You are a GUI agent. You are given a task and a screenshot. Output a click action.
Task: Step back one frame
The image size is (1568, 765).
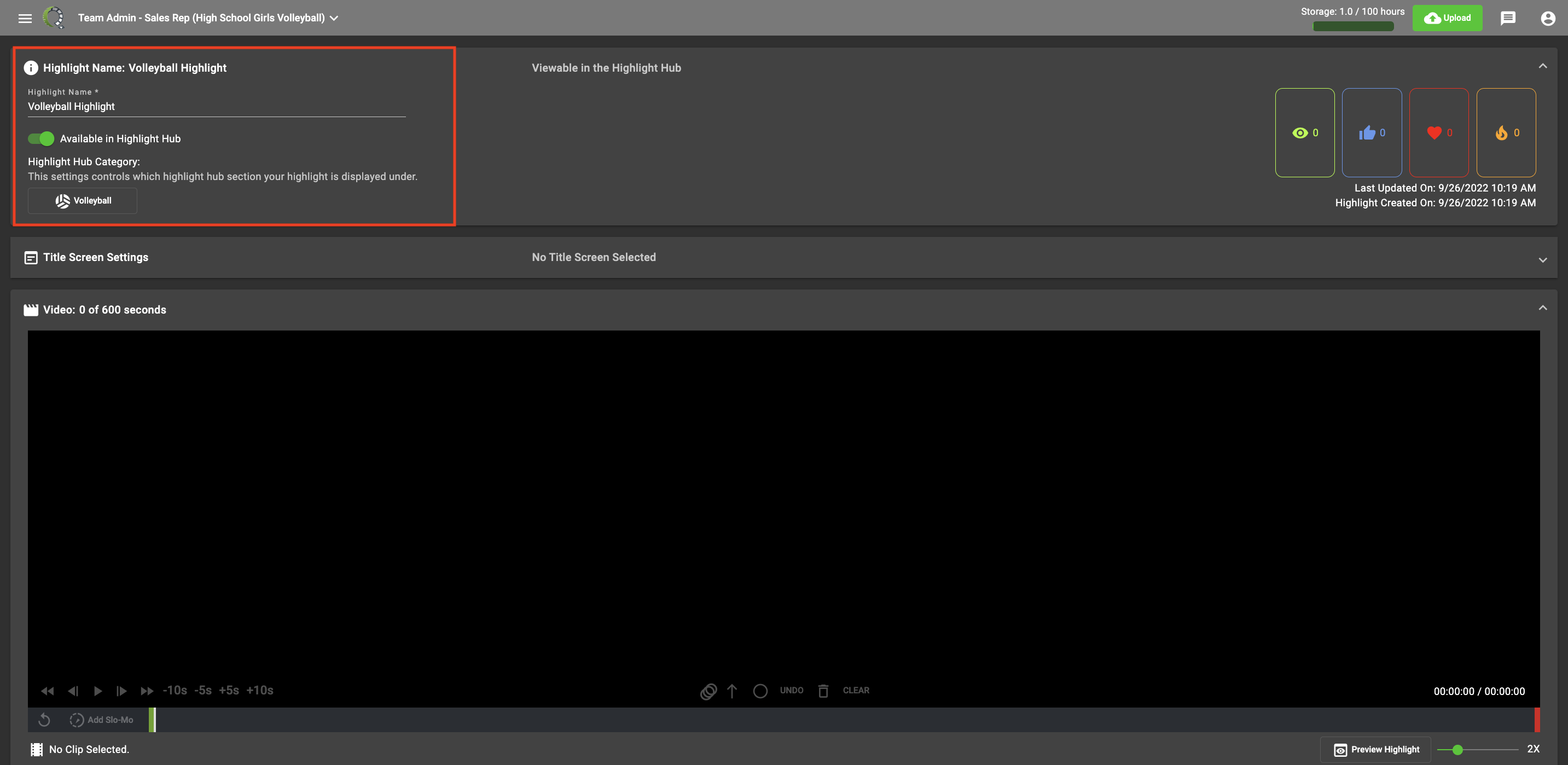tap(73, 691)
